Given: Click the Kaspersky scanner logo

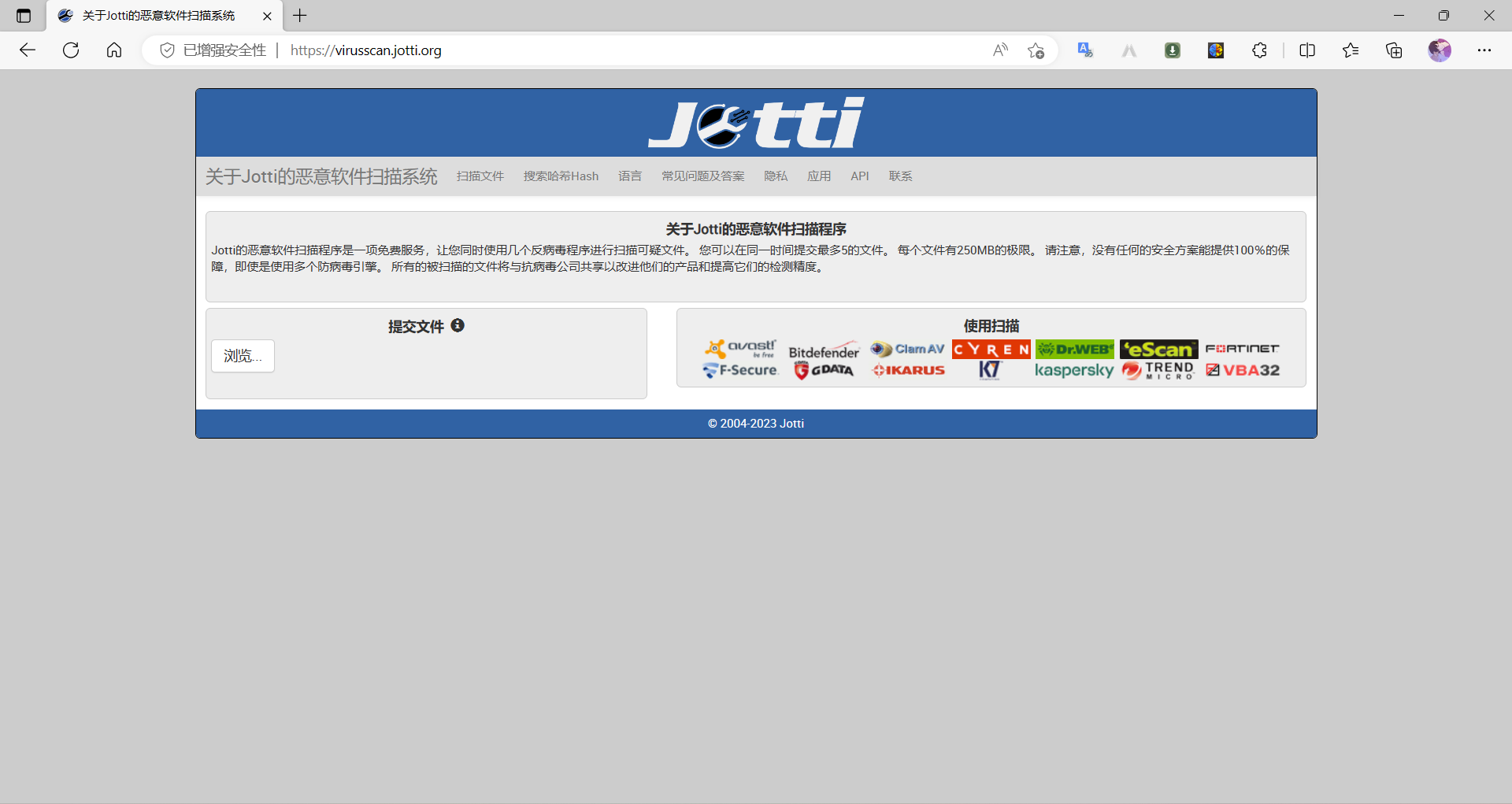Looking at the screenshot, I should [1073, 370].
